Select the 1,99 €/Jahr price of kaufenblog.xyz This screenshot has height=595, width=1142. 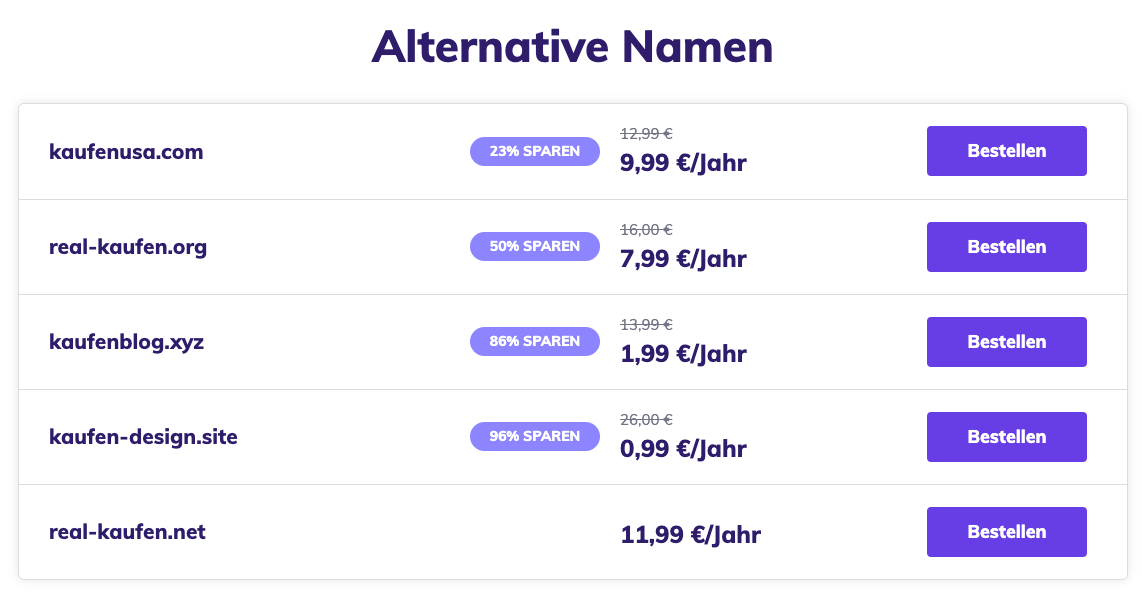click(x=682, y=353)
